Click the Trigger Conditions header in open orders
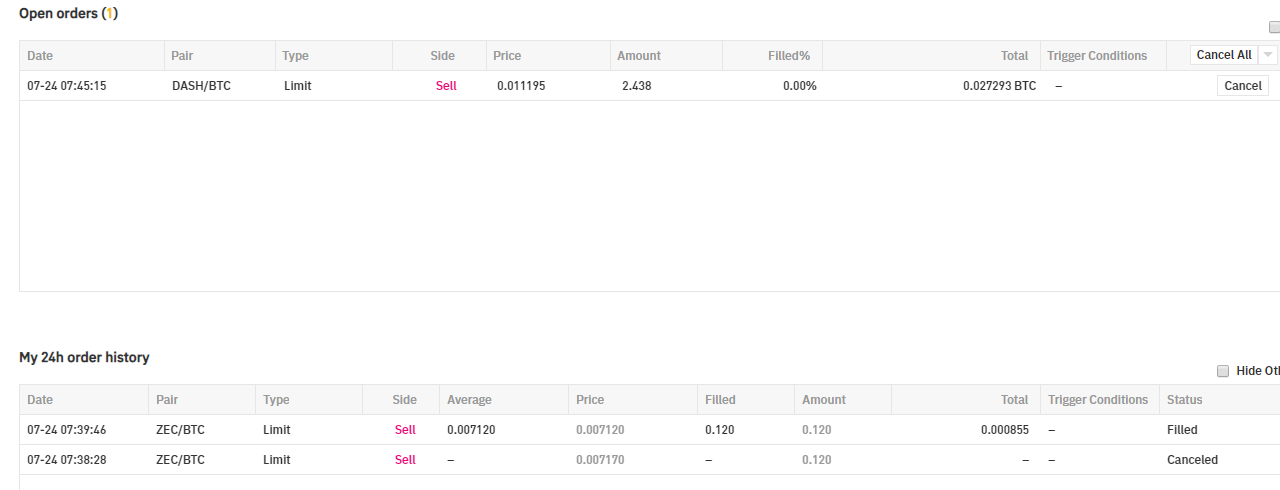The image size is (1280, 490). point(1097,56)
